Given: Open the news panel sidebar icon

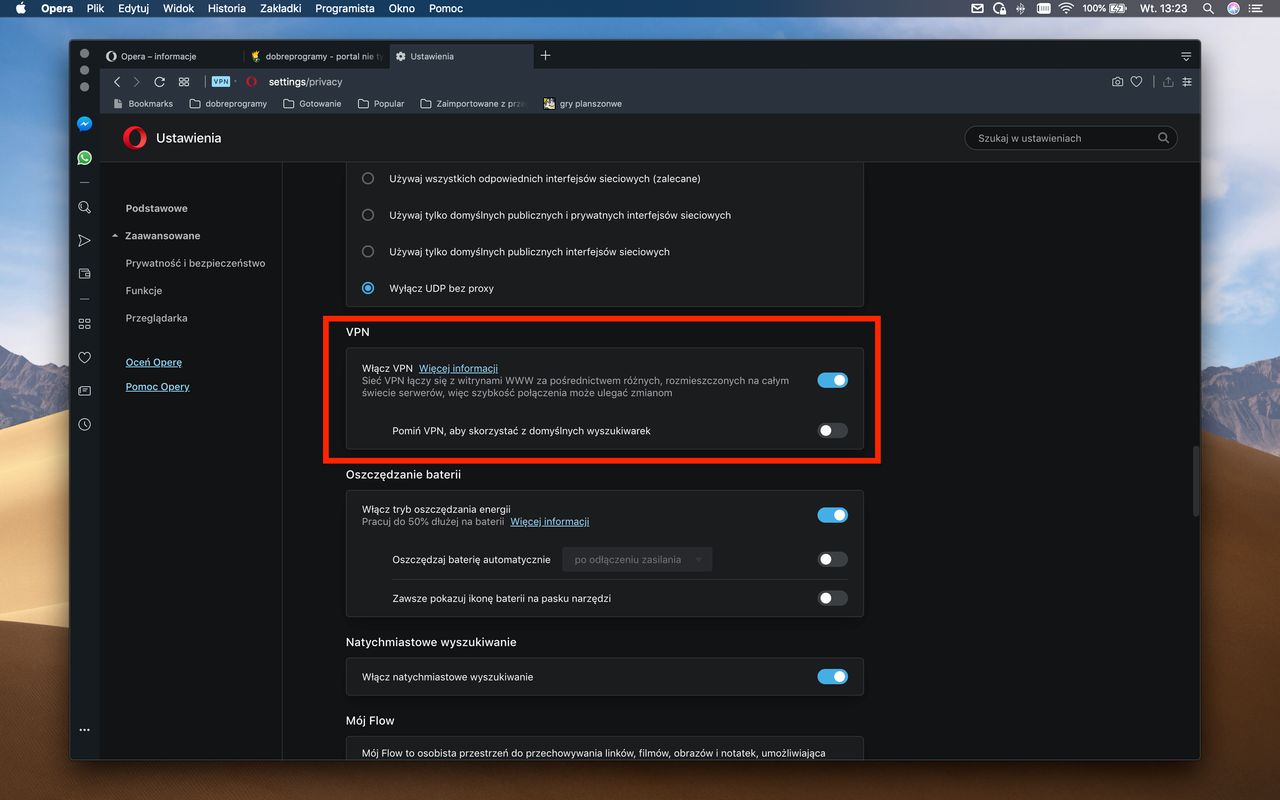Looking at the screenshot, I should [84, 391].
